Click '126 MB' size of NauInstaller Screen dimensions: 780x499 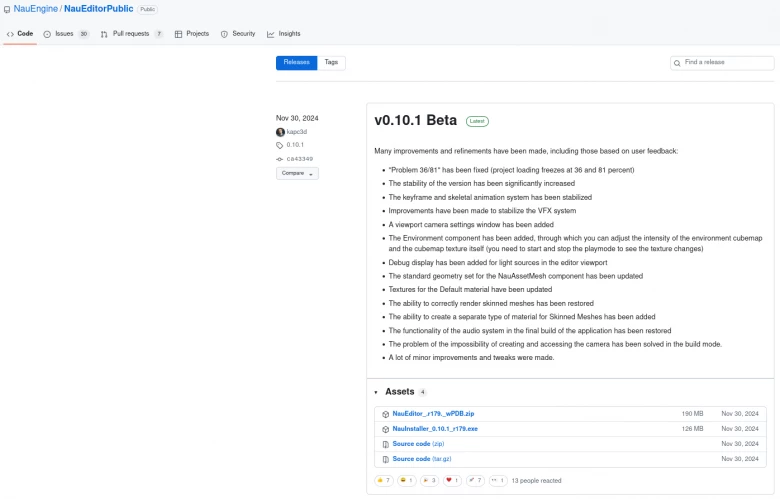692,428
